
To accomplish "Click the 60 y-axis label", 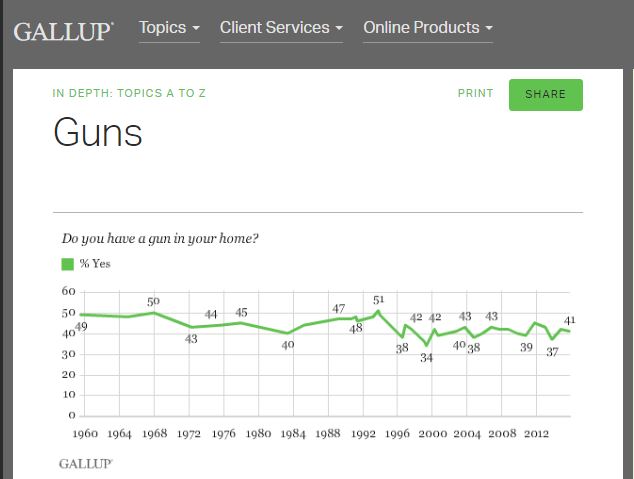I will point(69,291).
